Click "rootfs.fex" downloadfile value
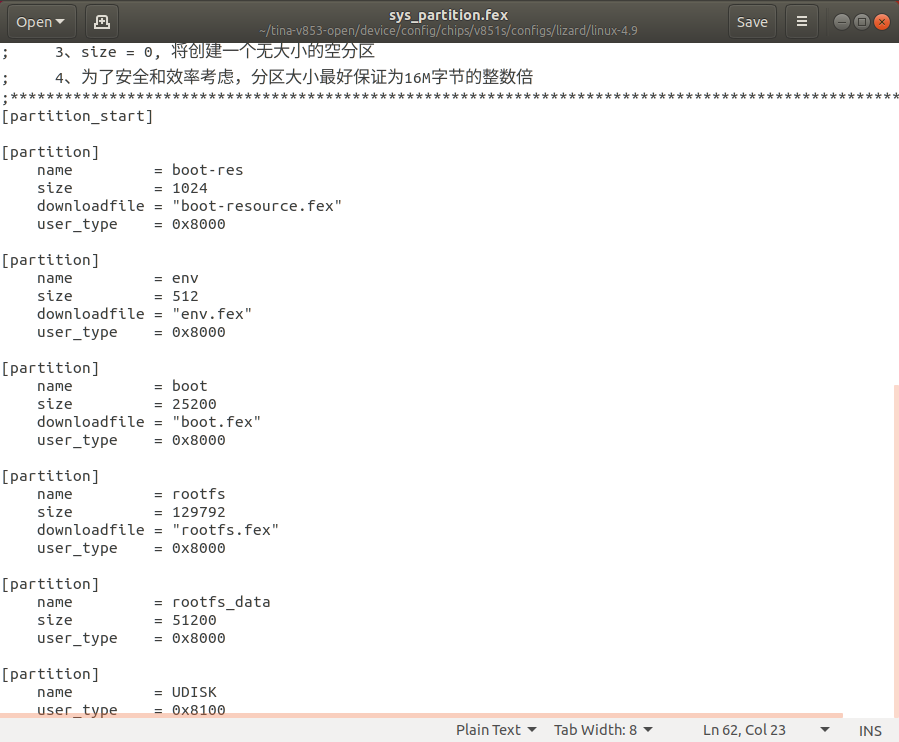This screenshot has width=899, height=742. pos(225,530)
